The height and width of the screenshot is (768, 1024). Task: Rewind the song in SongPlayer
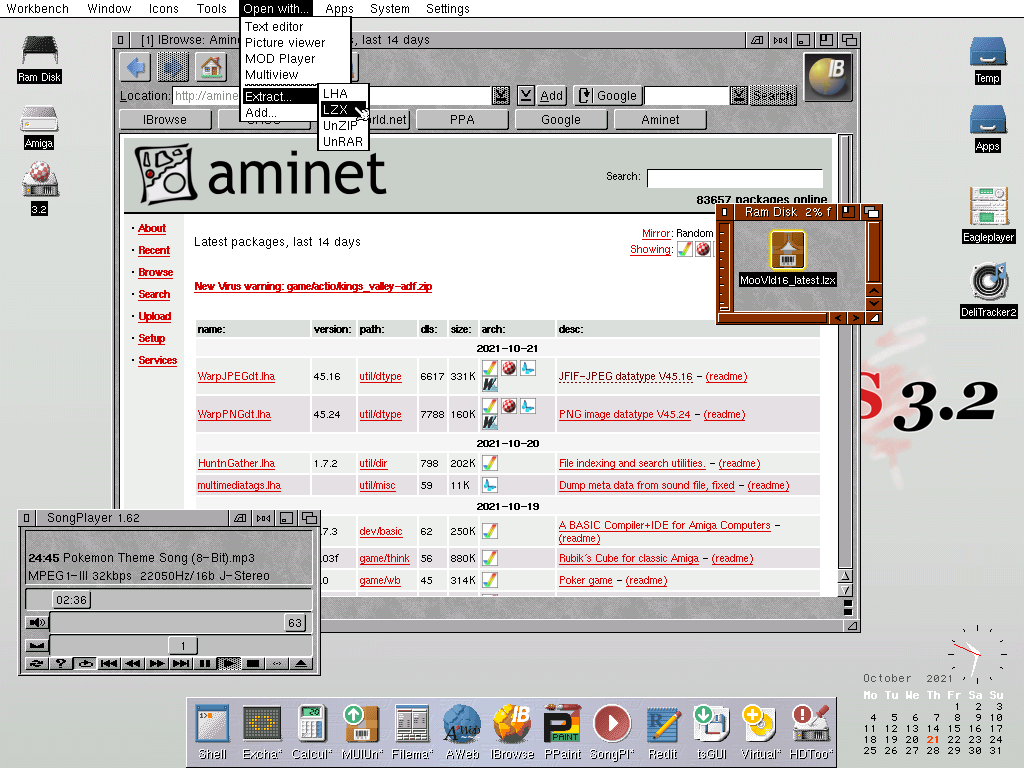133,664
